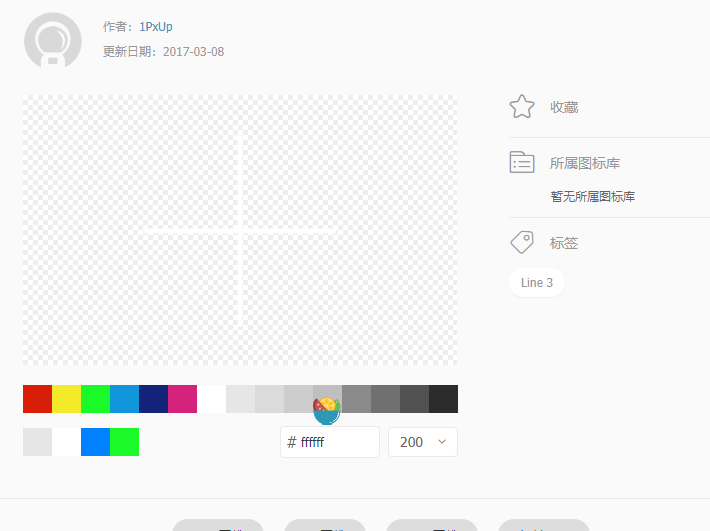Pick the magenta color swatch
The height and width of the screenshot is (531, 710).
(x=182, y=399)
